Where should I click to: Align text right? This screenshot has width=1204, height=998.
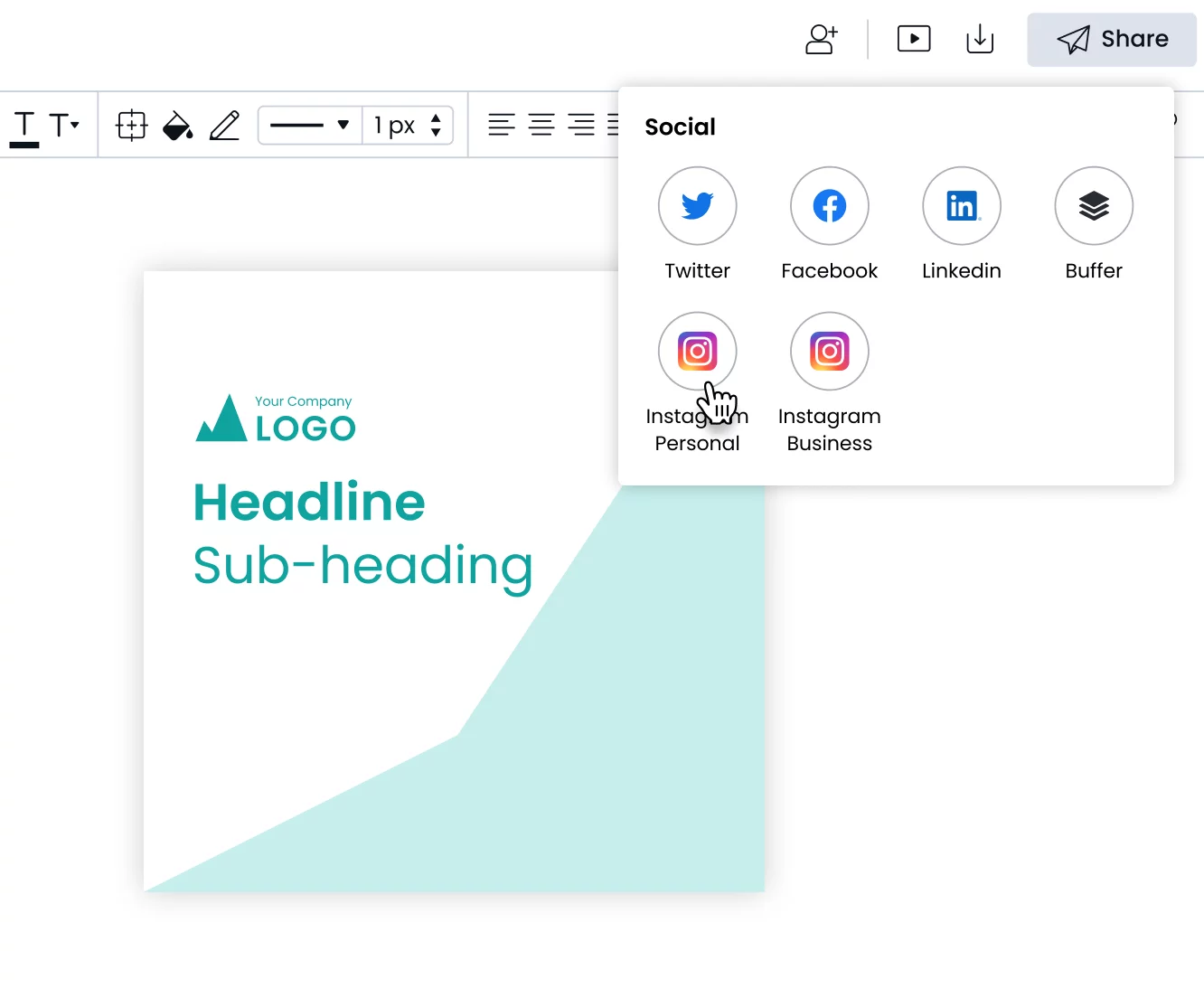580,125
